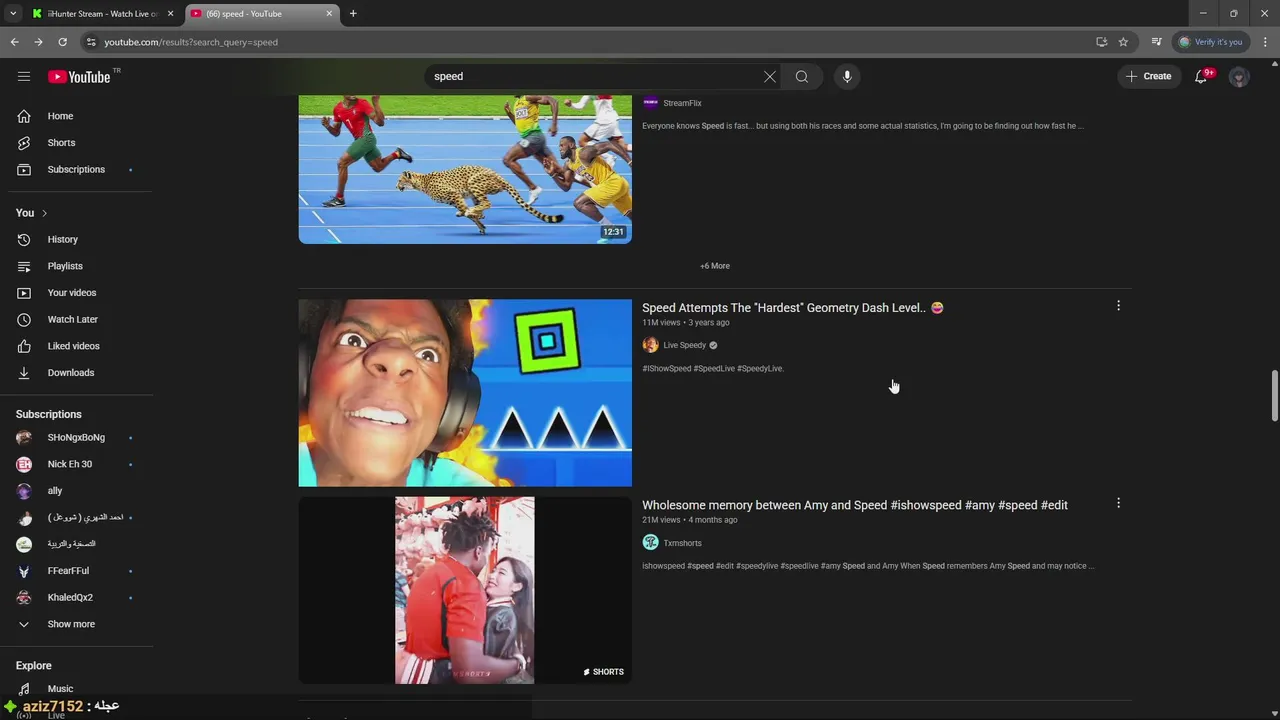This screenshot has height=720, width=1280.
Task: Click the Live Speedy channel name
Action: pos(684,345)
